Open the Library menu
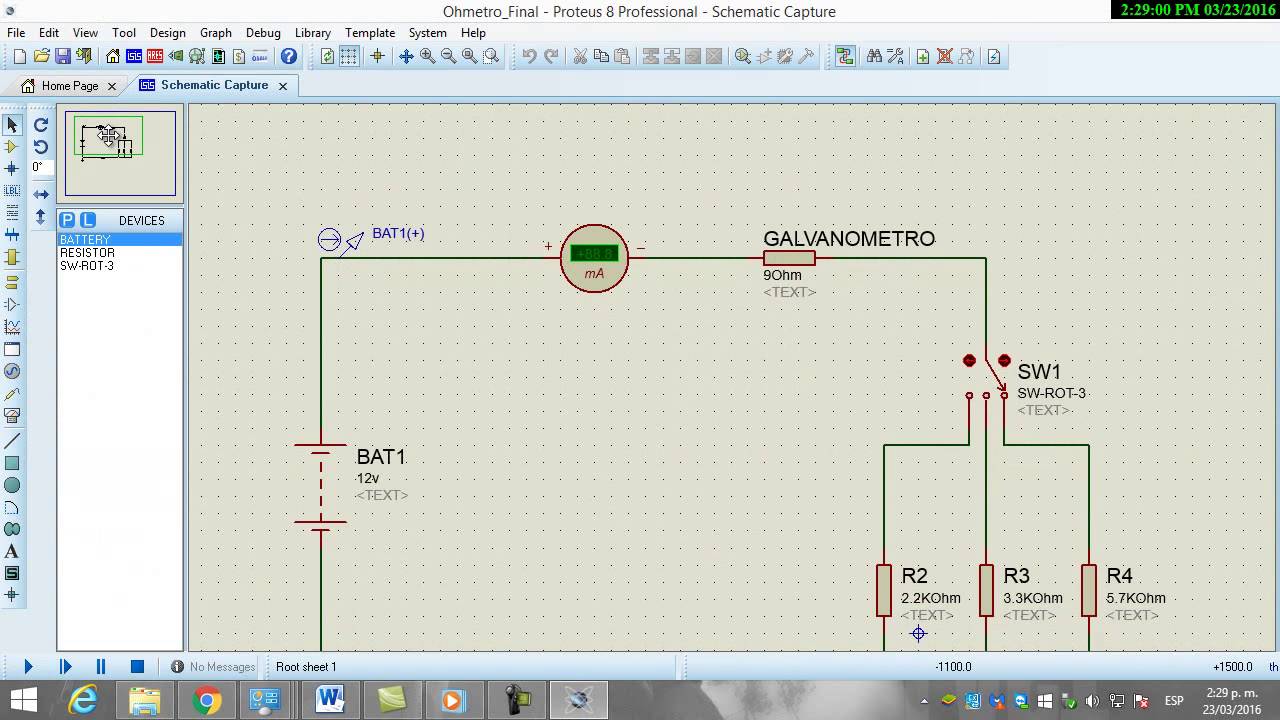 point(312,32)
